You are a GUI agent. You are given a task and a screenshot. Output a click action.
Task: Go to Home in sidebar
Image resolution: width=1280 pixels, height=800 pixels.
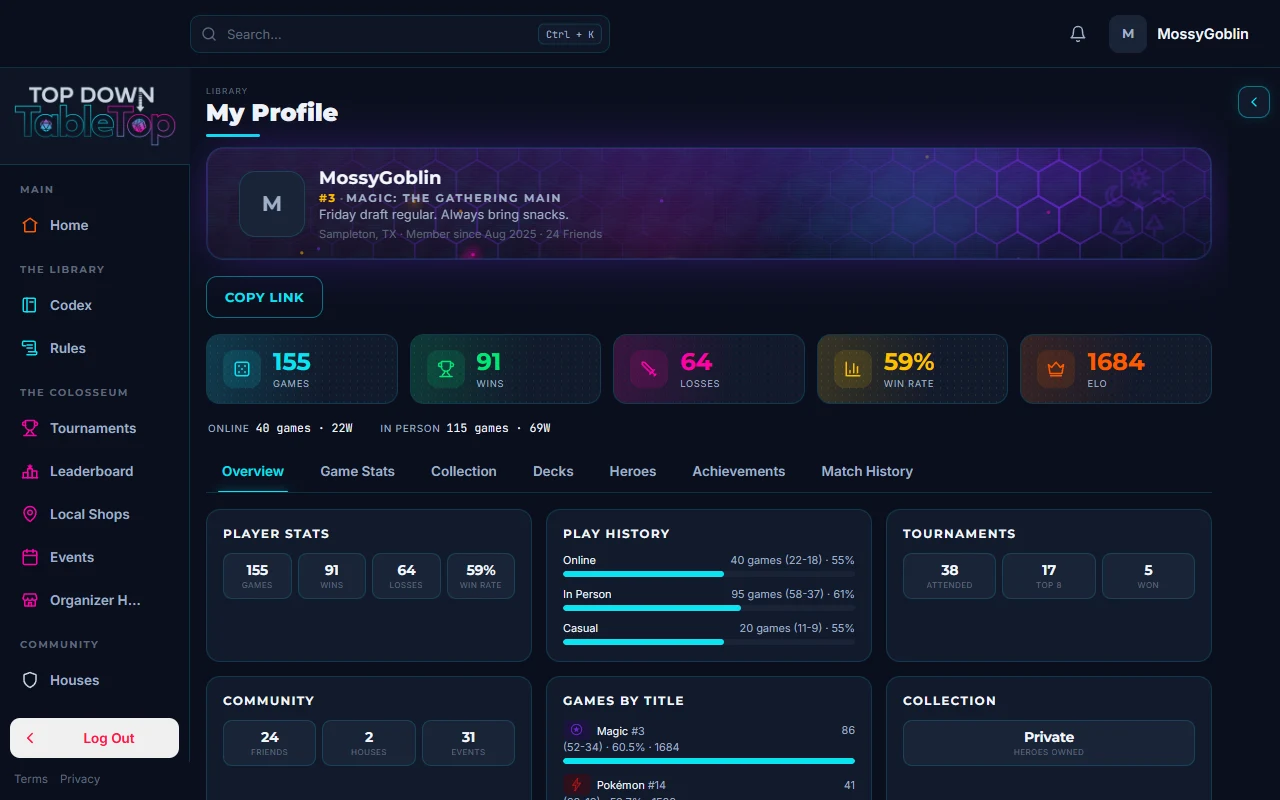point(95,225)
